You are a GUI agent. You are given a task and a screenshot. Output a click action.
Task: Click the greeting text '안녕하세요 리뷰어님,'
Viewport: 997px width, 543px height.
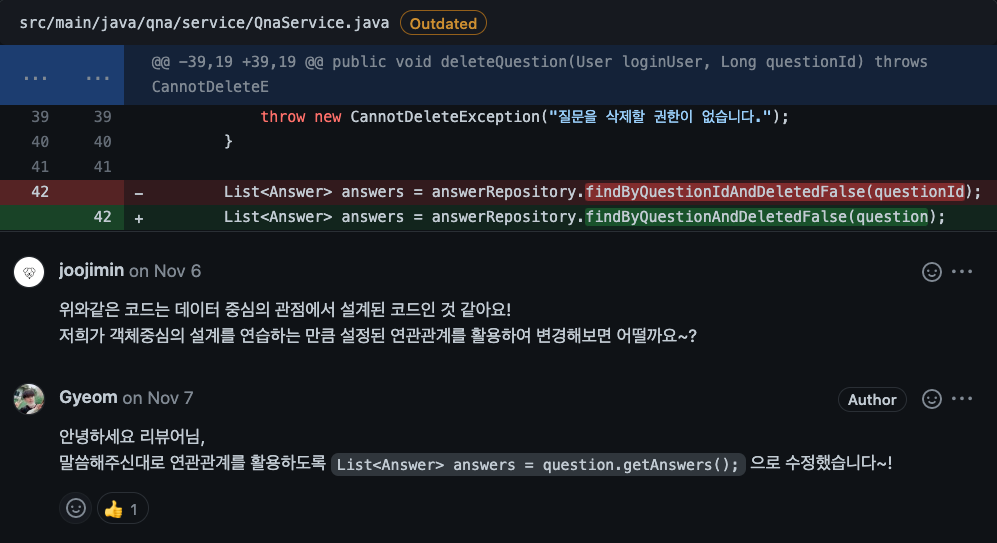click(132, 437)
